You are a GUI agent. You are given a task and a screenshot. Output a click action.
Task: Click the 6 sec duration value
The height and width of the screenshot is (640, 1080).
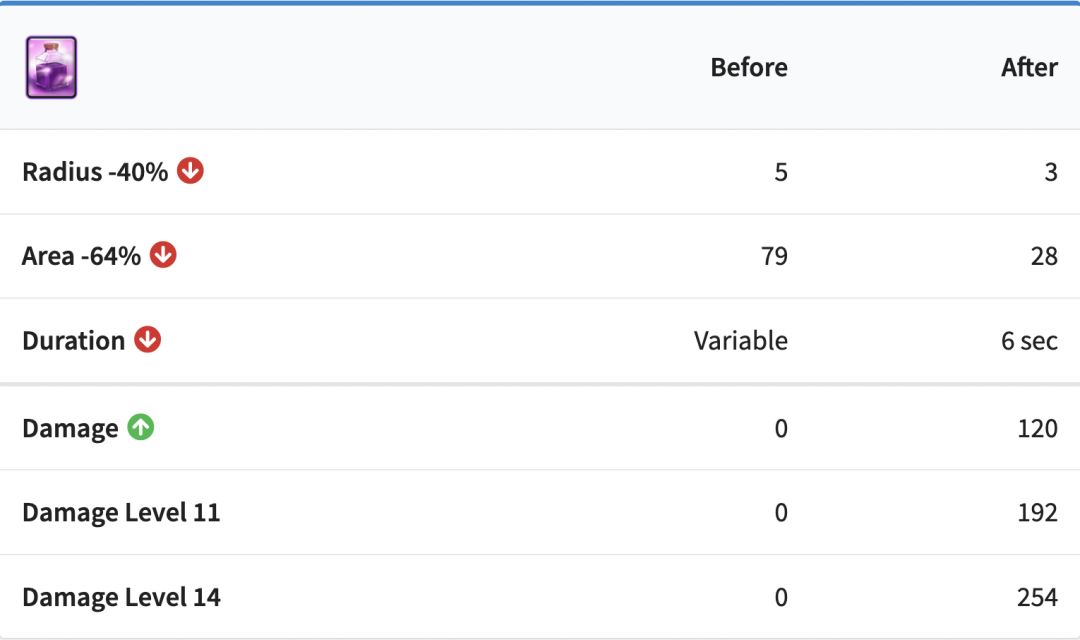pos(1029,341)
